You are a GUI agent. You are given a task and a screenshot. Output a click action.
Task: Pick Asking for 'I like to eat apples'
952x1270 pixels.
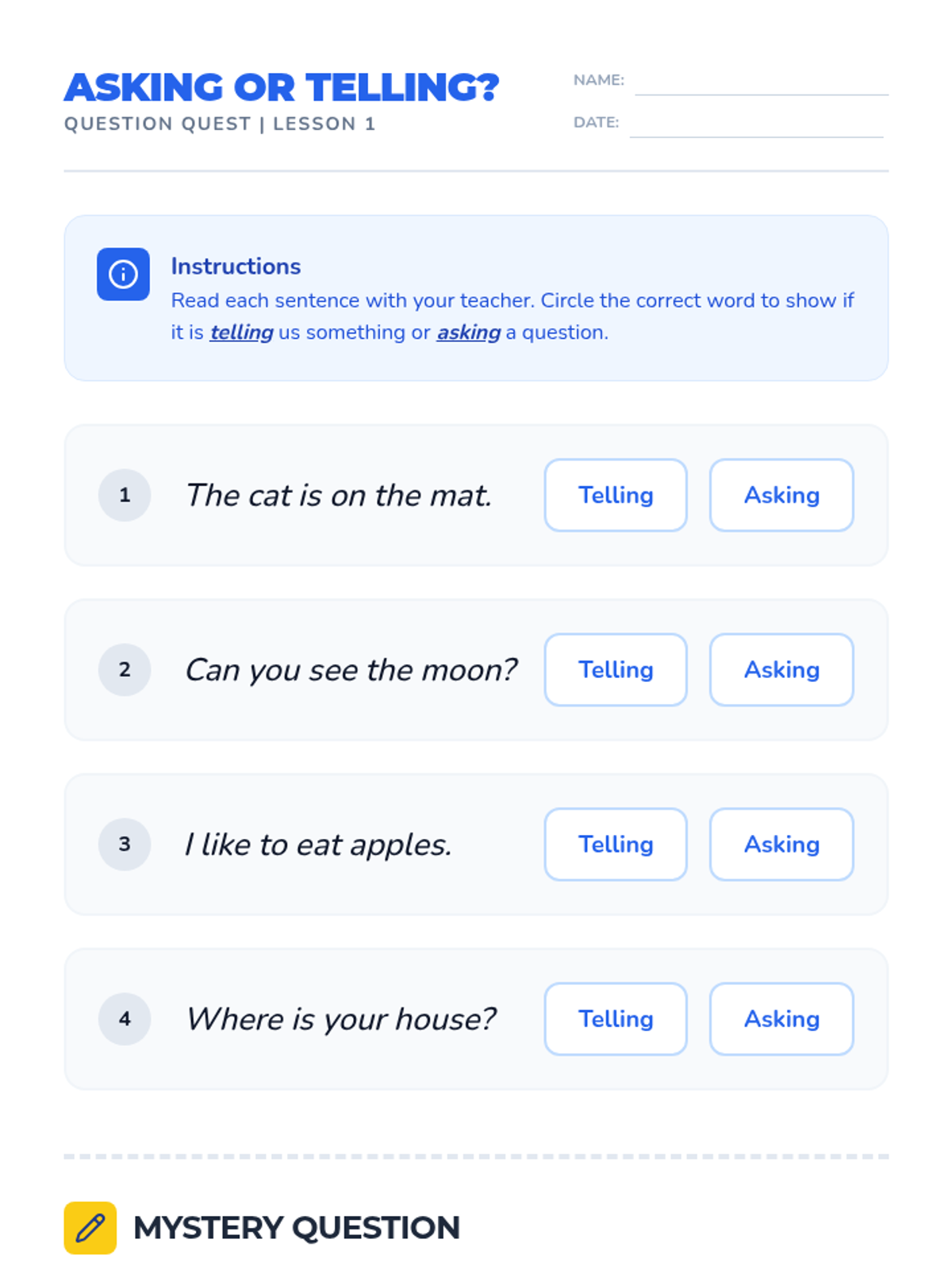tap(781, 845)
